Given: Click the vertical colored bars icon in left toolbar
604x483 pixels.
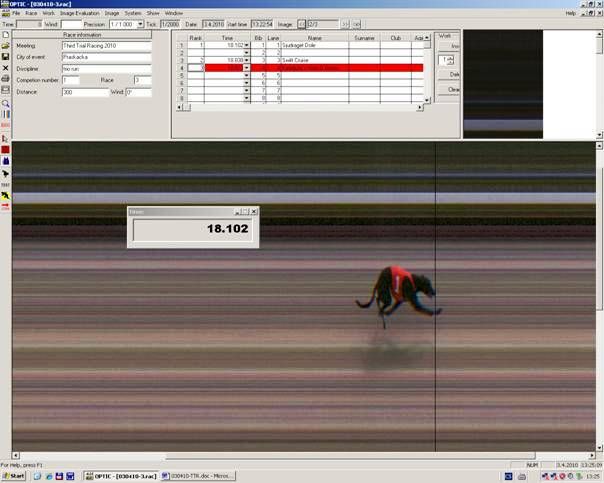Looking at the screenshot, I should pos(5,114).
